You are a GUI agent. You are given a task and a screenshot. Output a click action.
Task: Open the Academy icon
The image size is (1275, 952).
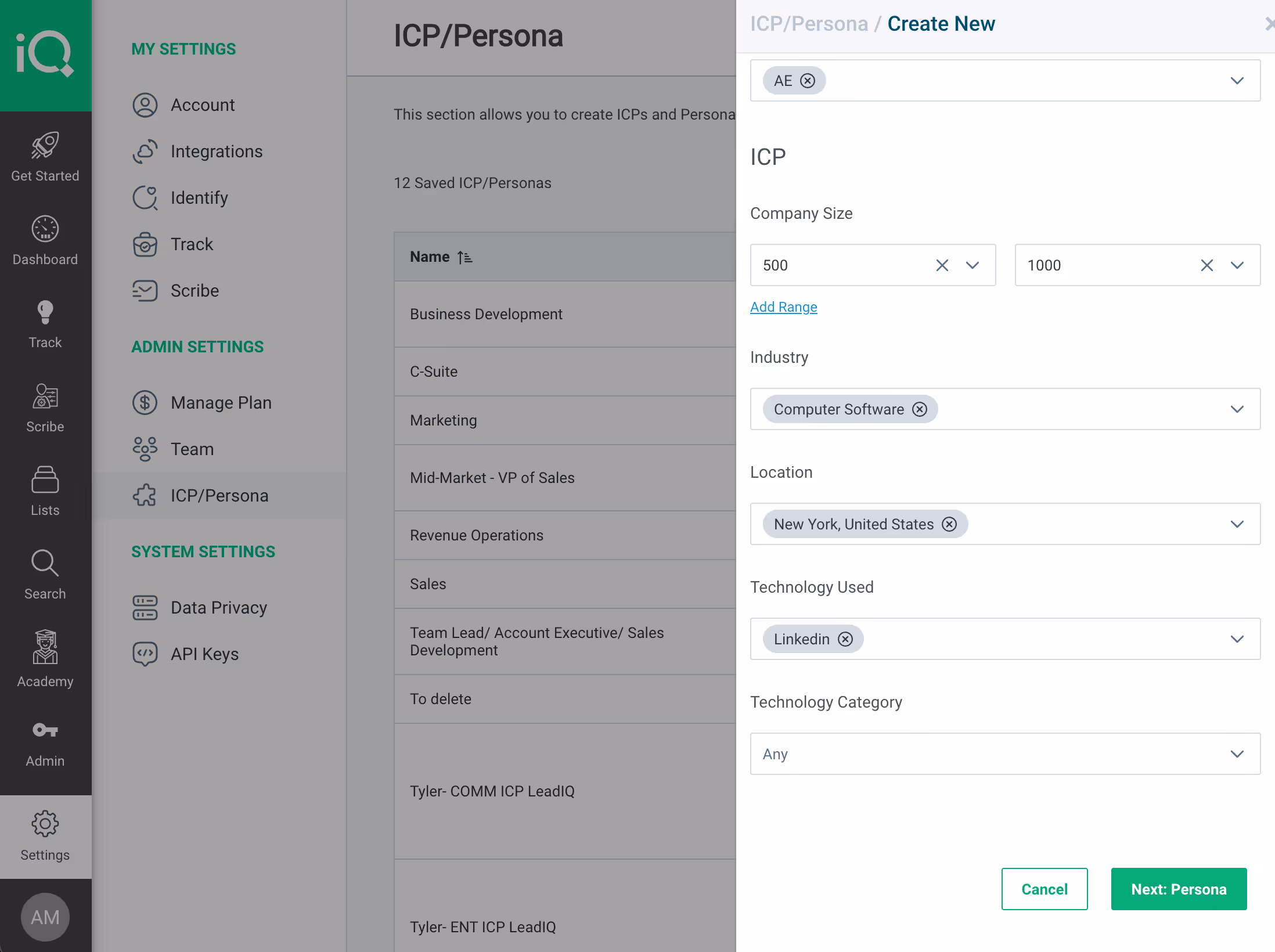click(x=45, y=647)
